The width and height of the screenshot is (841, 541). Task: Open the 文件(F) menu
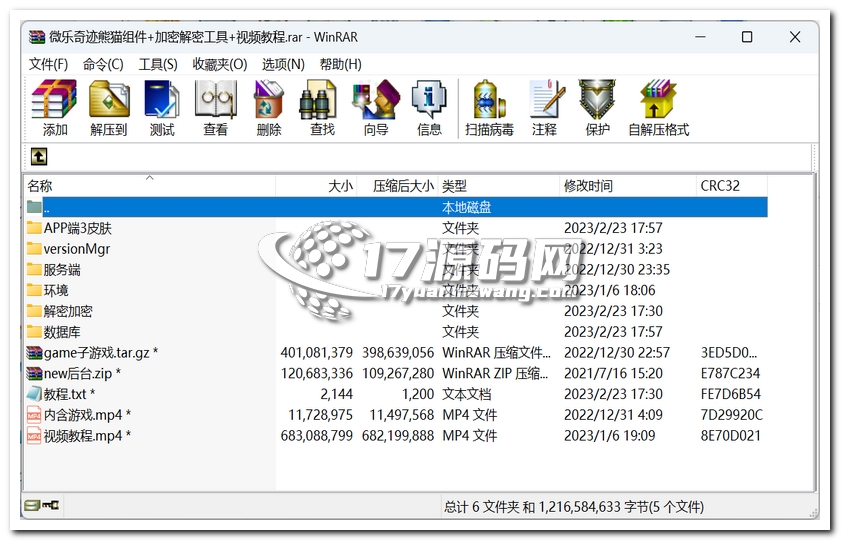48,64
